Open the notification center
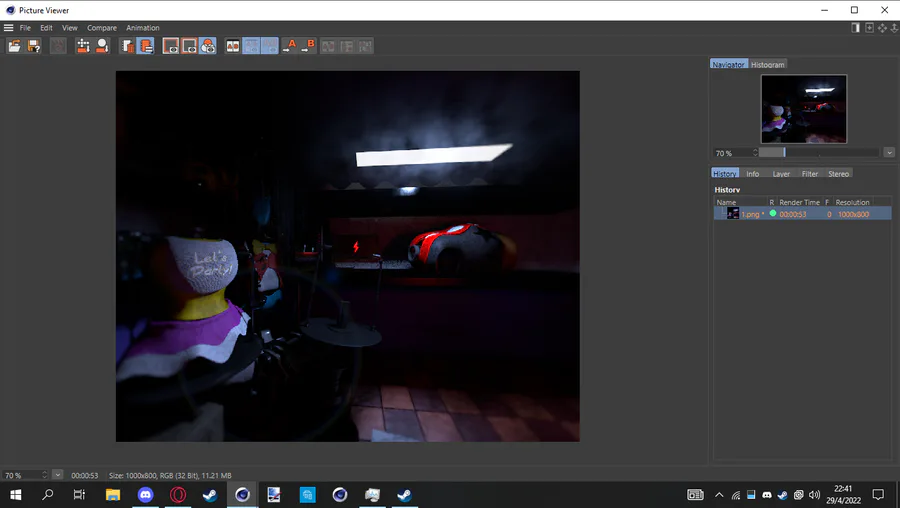The height and width of the screenshot is (508, 900). point(878,494)
